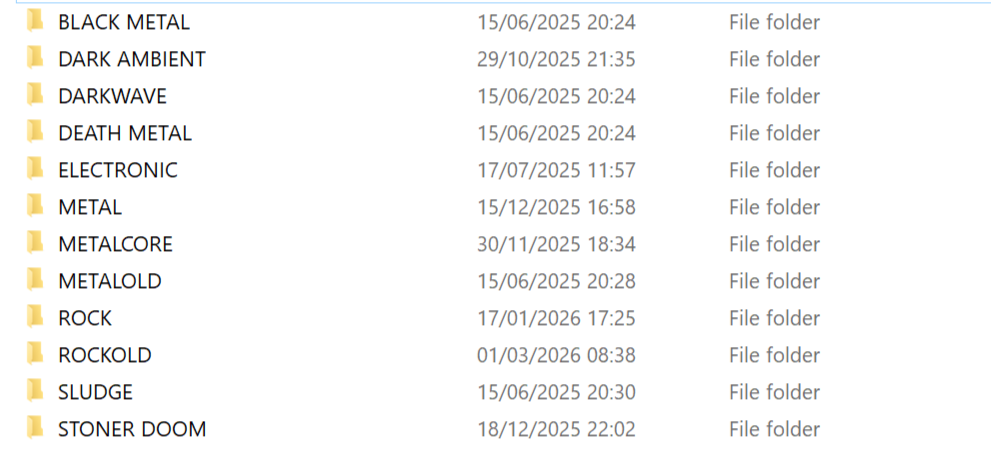Click the ELECTRONIC folder icon
This screenshot has height=449, width=991.
point(35,170)
